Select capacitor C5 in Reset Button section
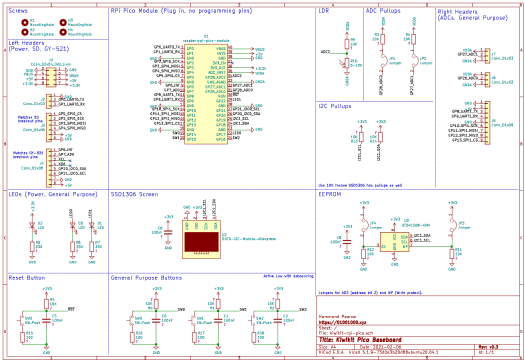The width and height of the screenshot is (525, 362). [47, 320]
